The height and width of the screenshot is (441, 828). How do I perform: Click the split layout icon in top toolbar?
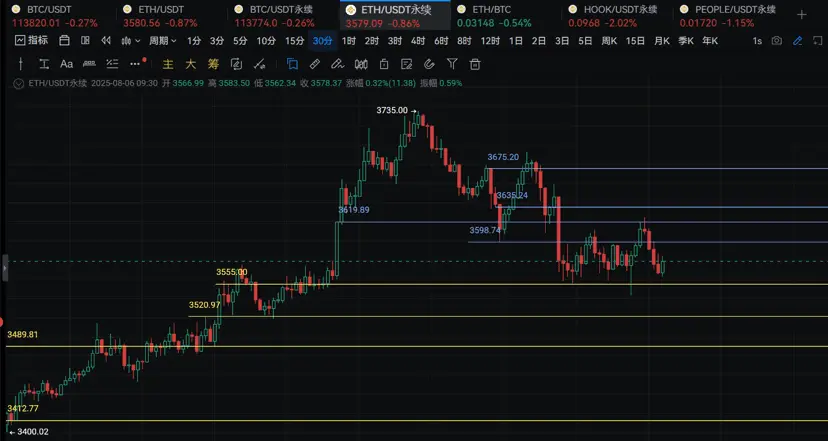click(x=85, y=41)
